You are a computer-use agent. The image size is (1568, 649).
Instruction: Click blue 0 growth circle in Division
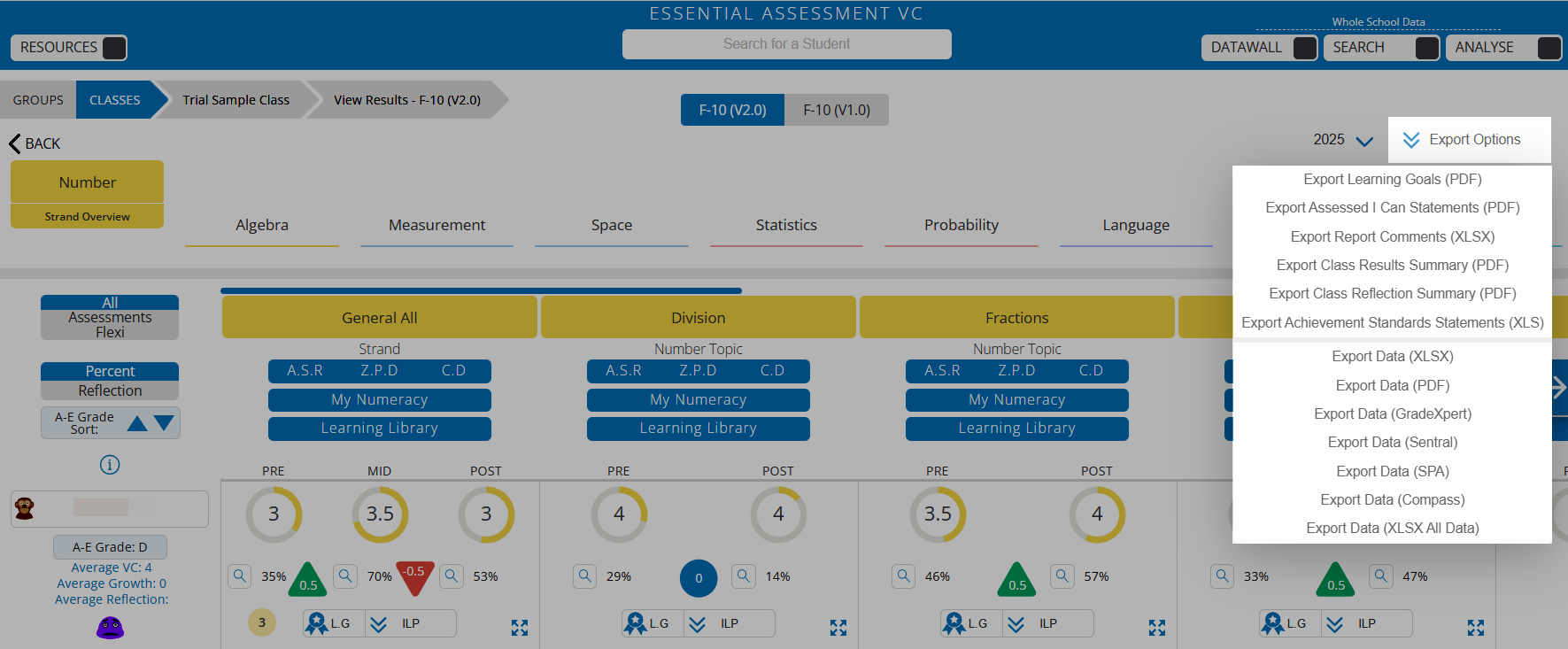[699, 578]
